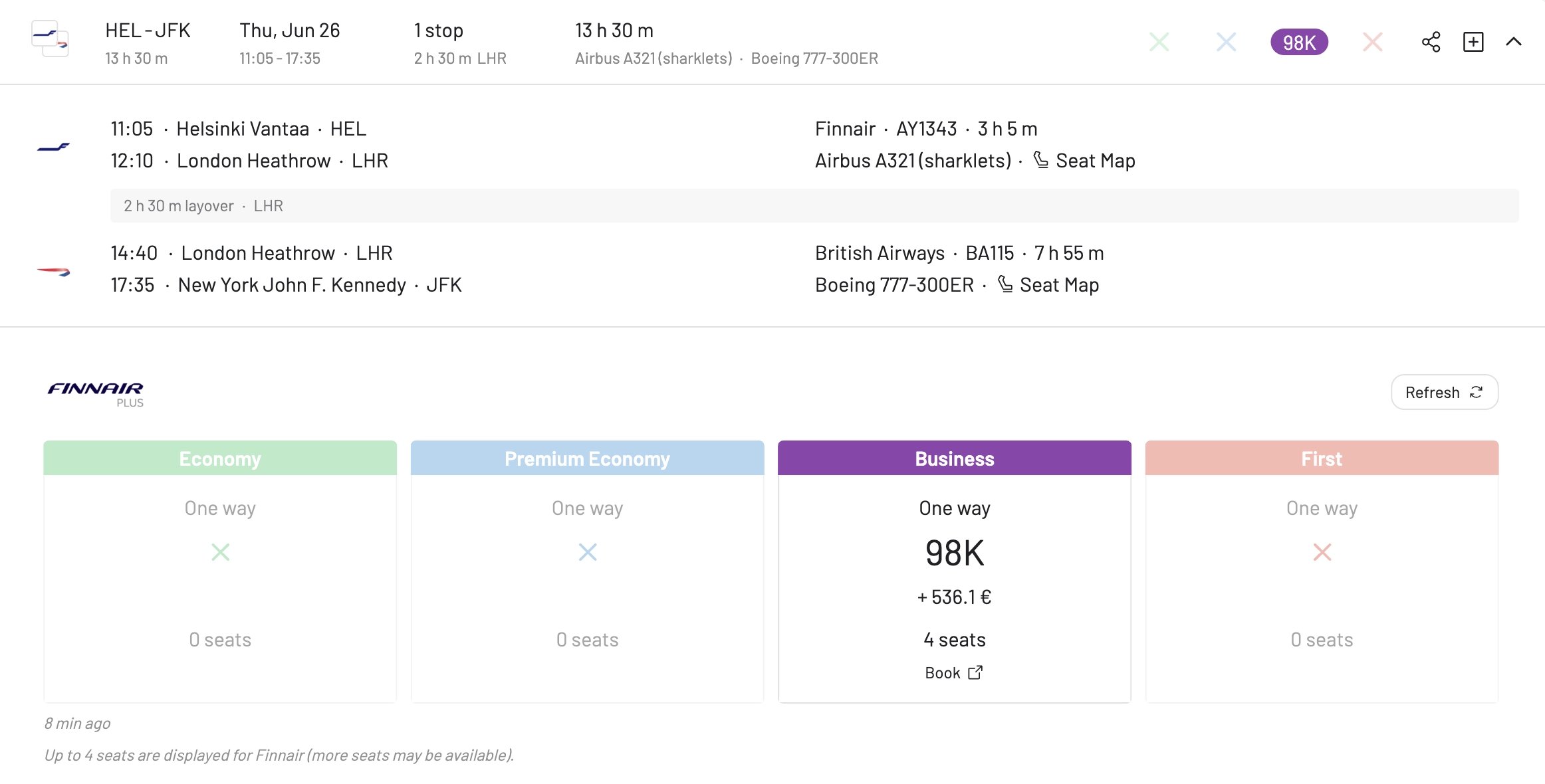Click the 'Finnair · AY1343 · 3 h 5 m' text

coord(926,129)
